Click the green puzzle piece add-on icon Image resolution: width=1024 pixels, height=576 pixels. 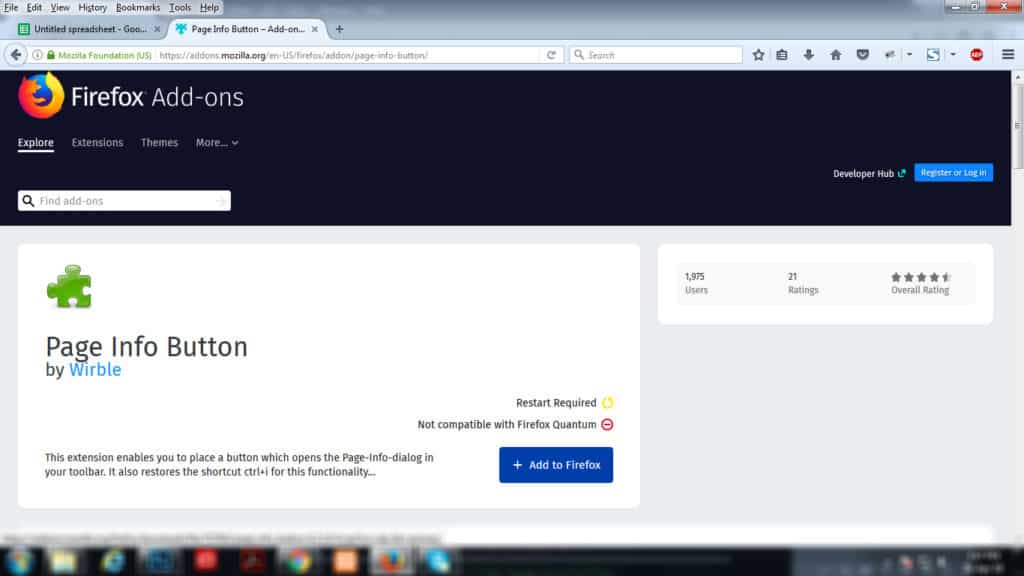(x=69, y=286)
